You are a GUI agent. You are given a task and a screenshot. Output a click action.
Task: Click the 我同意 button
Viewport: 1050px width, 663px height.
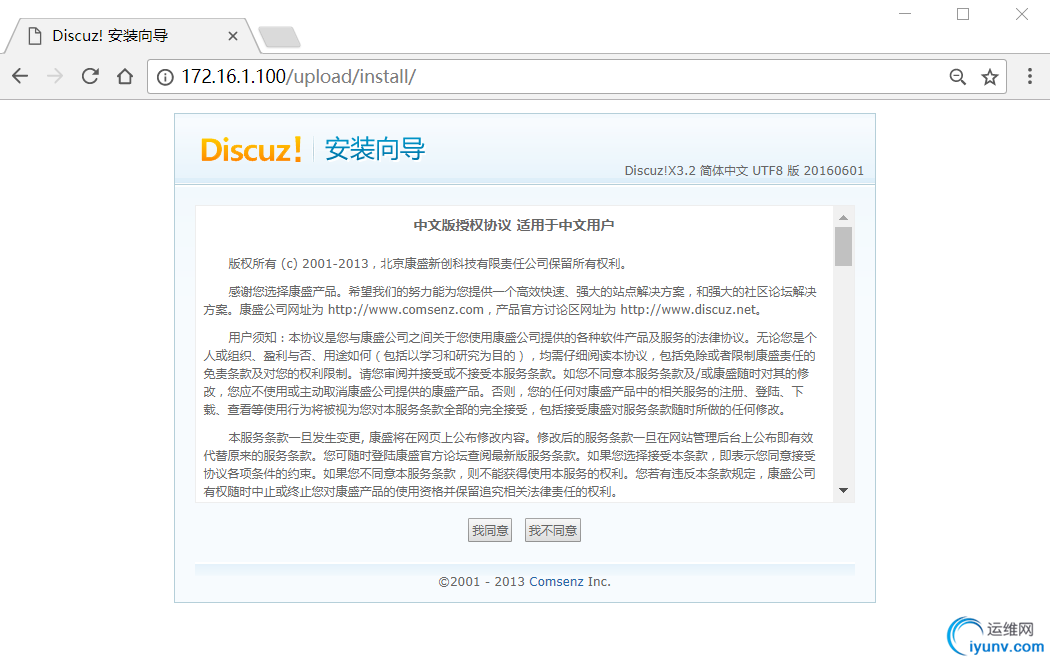[490, 530]
